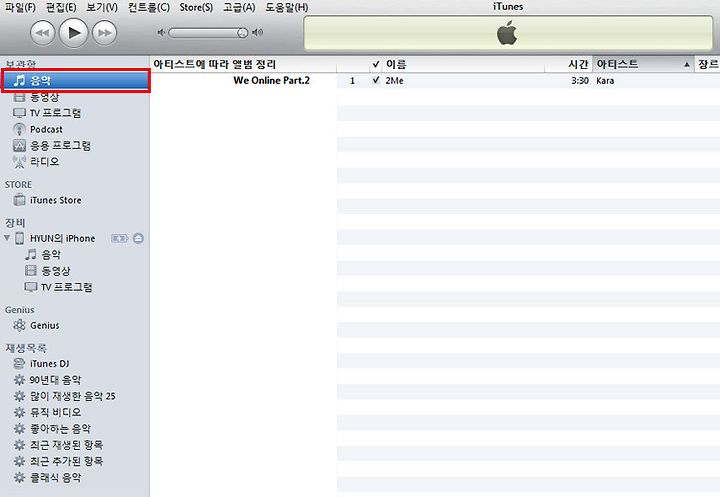Open TV 프로그램 icon under HYUN의 iPhone

31,287
